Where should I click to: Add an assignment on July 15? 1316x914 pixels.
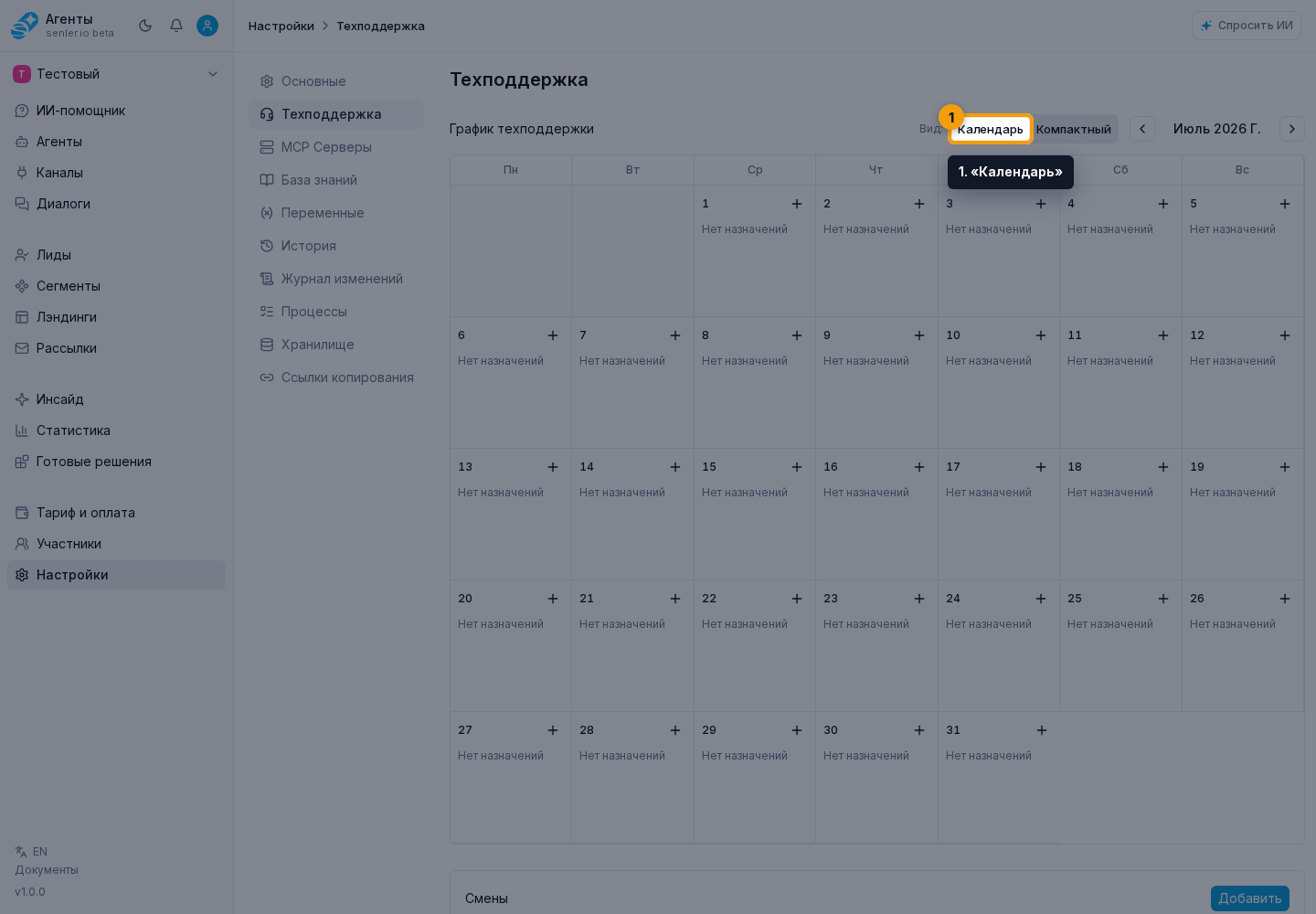[797, 467]
